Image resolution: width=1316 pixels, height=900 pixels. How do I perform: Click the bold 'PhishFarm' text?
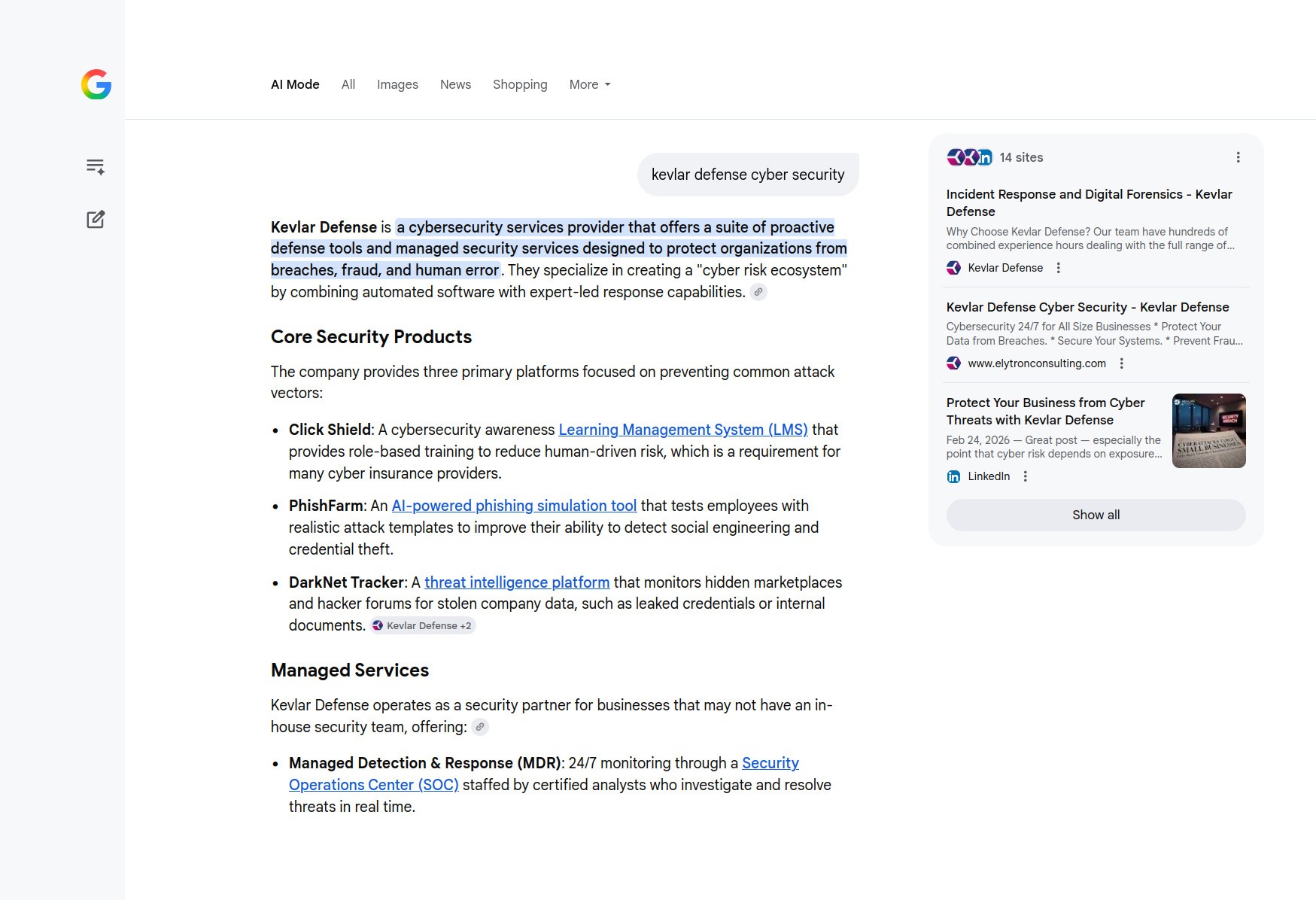[326, 506]
